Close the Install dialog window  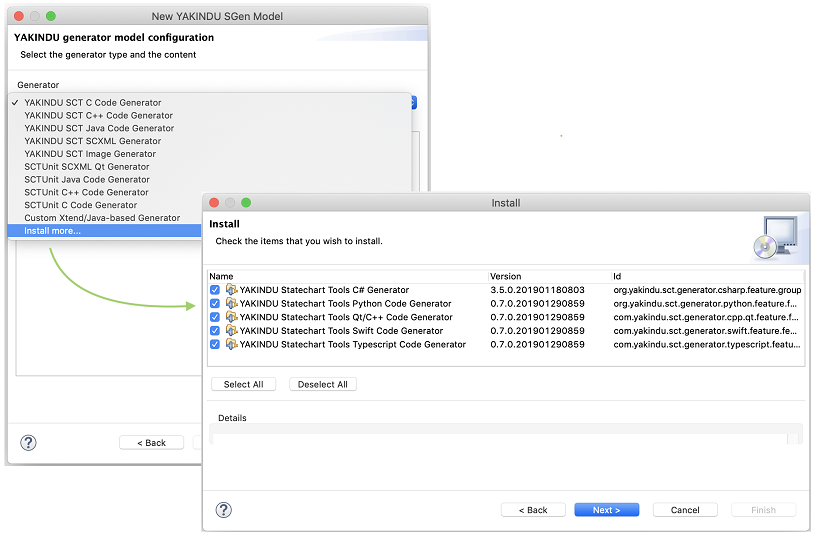coord(214,203)
